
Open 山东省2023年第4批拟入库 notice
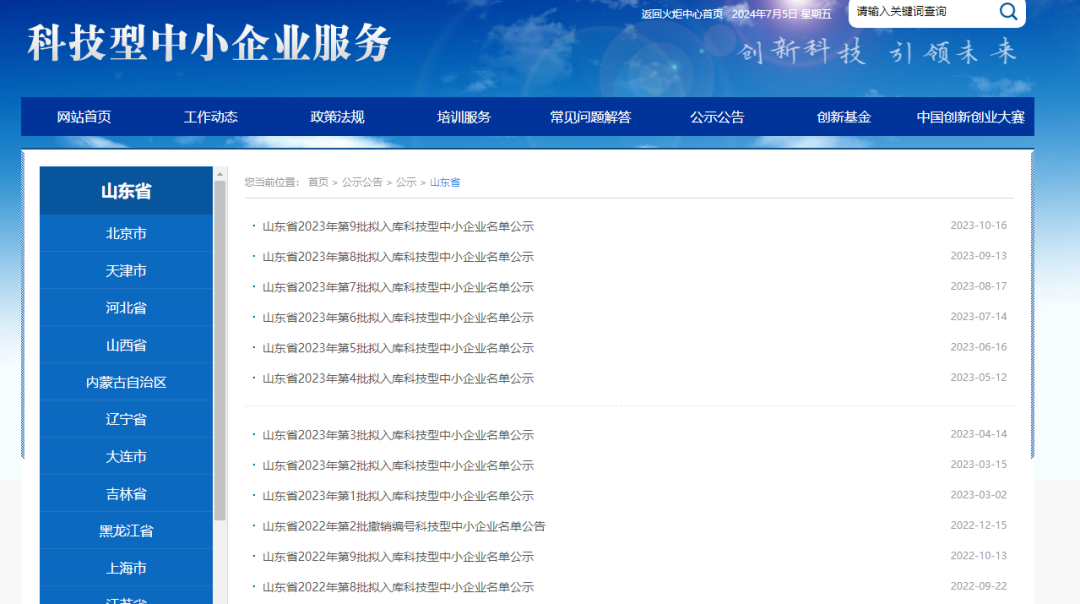pos(398,379)
